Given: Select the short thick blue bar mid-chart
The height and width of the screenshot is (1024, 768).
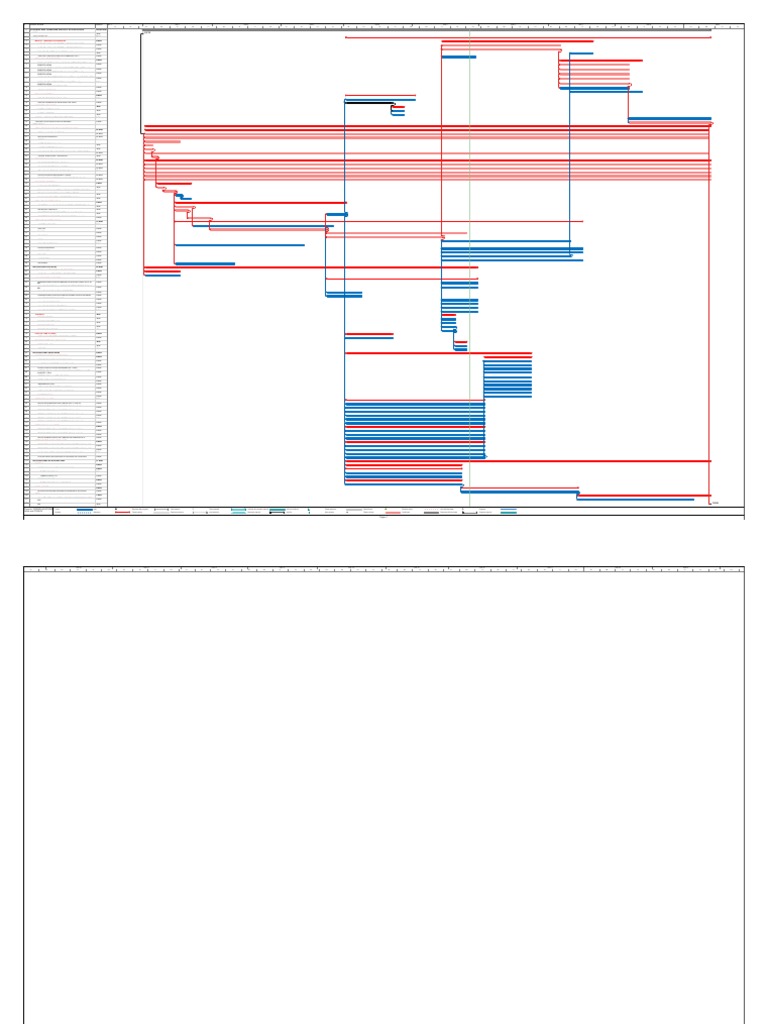Looking at the screenshot, I should pos(337,214).
